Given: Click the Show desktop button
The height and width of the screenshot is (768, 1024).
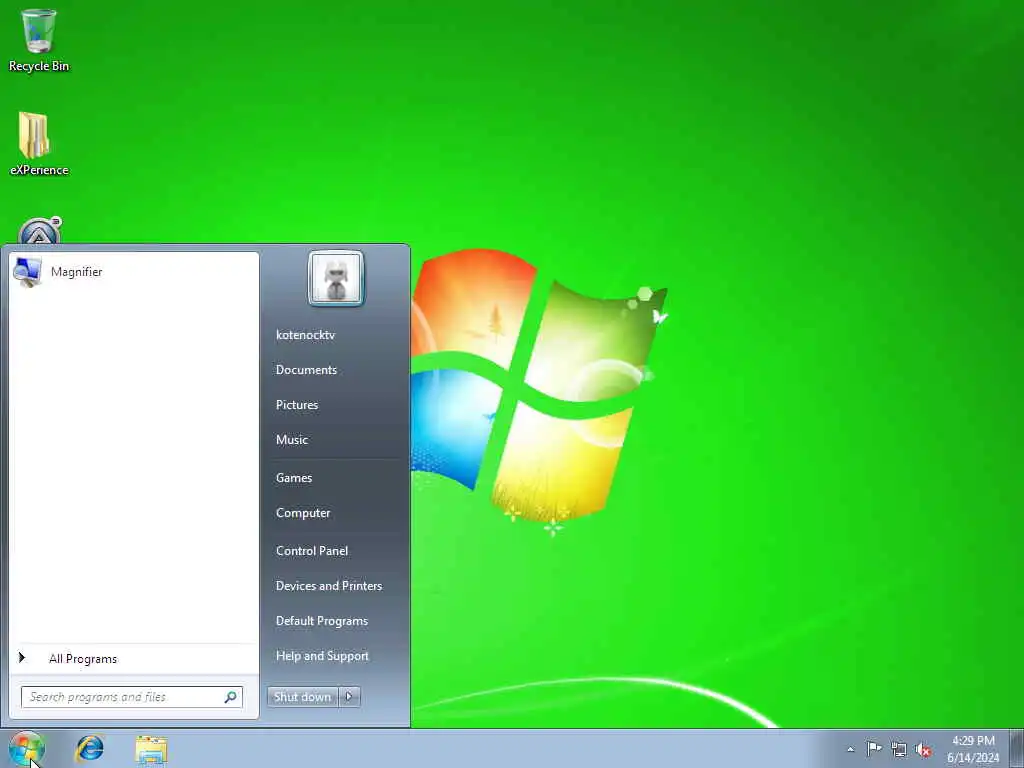Looking at the screenshot, I should point(1017,749).
